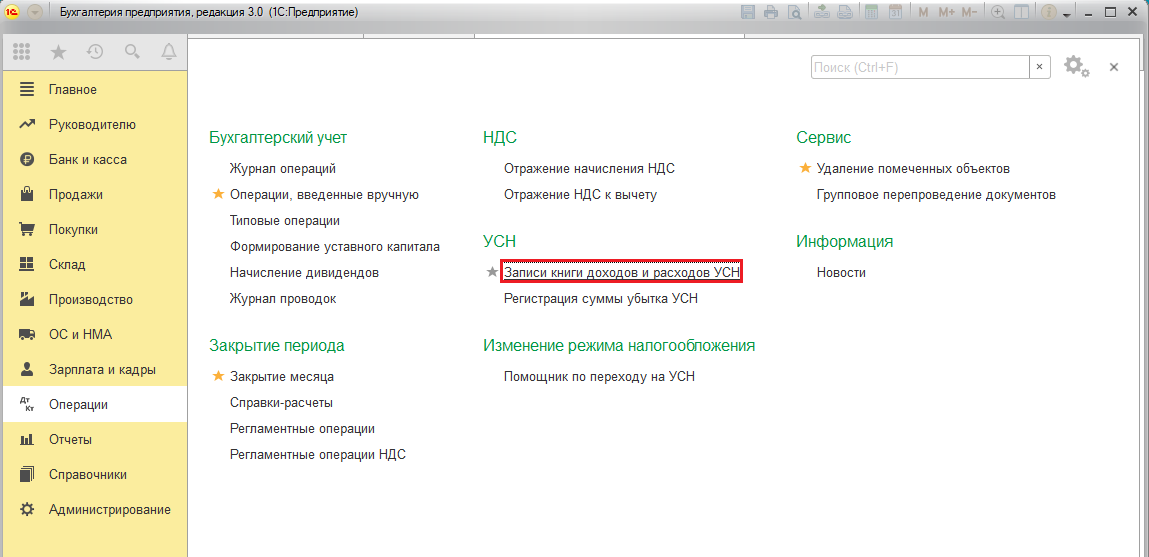Open Favorites via the star icon in the tools panel
1149x557 pixels.
tap(58, 51)
